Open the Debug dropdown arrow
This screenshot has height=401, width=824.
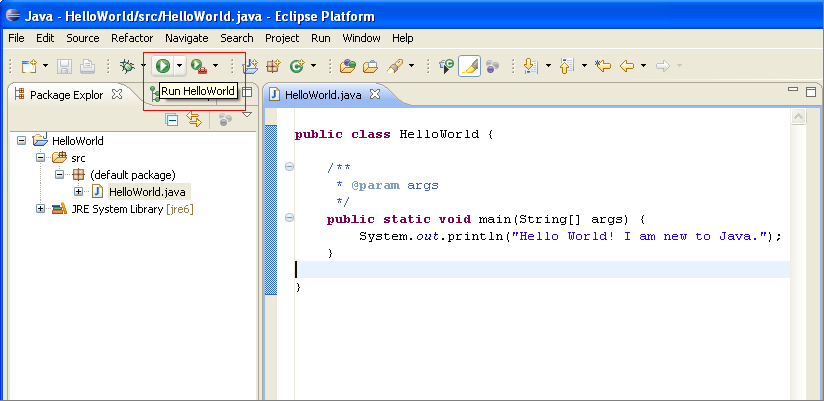click(143, 66)
